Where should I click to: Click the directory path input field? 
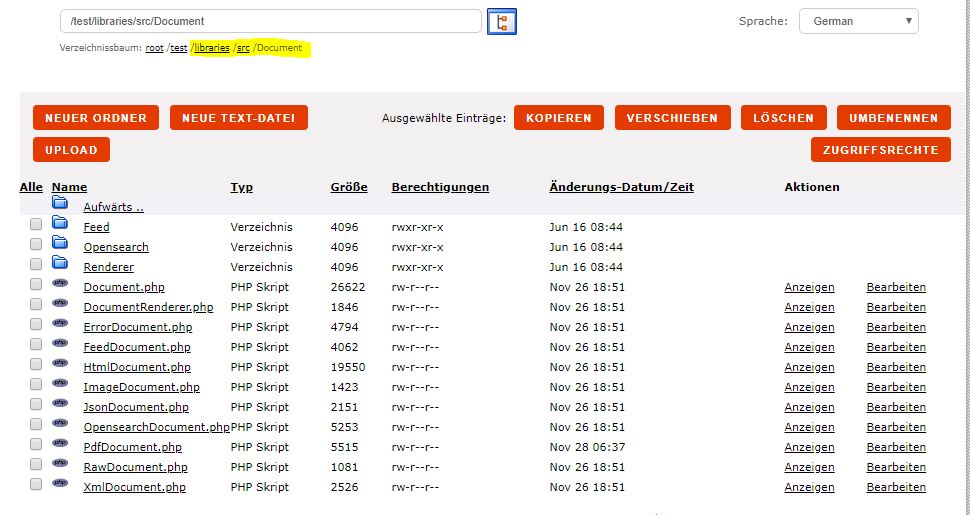tap(270, 21)
